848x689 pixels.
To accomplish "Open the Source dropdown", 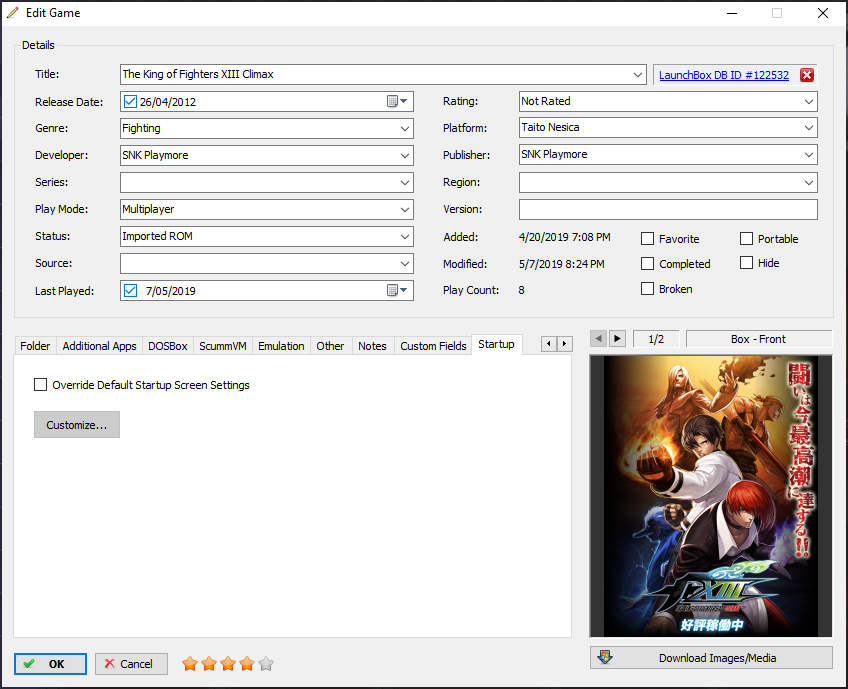I will 405,264.
